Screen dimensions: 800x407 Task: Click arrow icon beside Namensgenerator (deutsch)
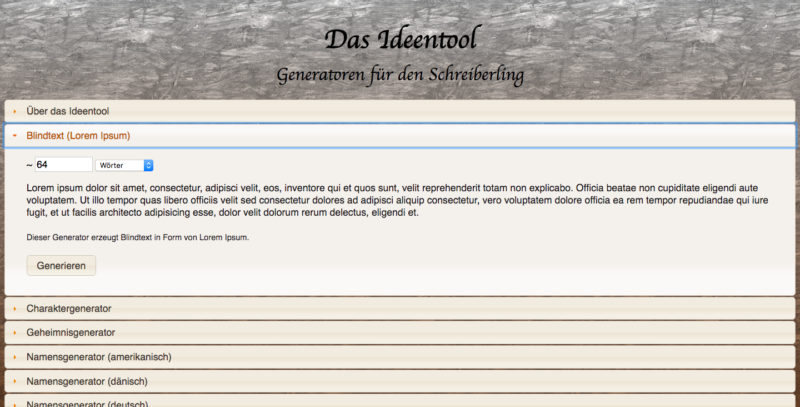tap(15, 403)
